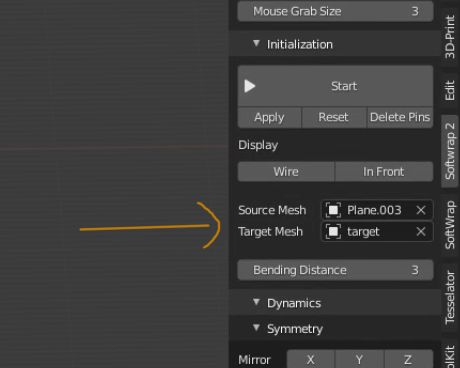460x368 pixels.
Task: Toggle In Front display option
Action: click(x=384, y=172)
